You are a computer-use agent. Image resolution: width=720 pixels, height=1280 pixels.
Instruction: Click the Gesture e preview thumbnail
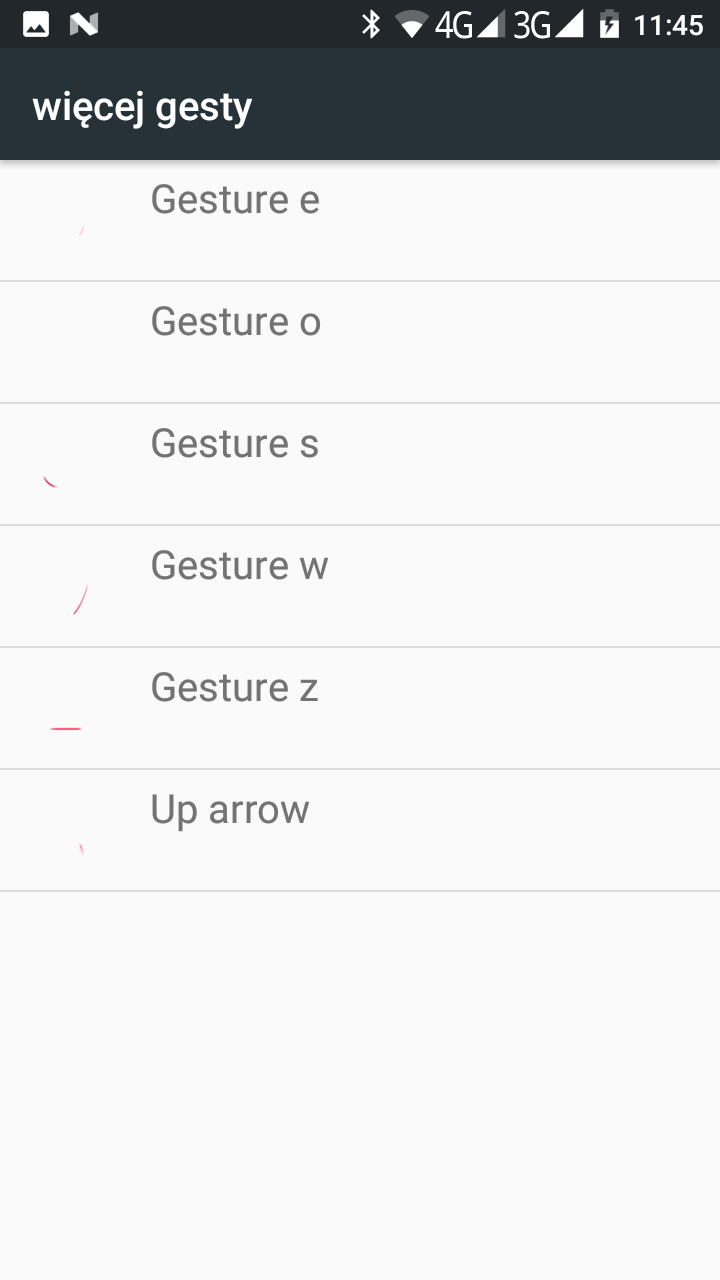pos(65,221)
